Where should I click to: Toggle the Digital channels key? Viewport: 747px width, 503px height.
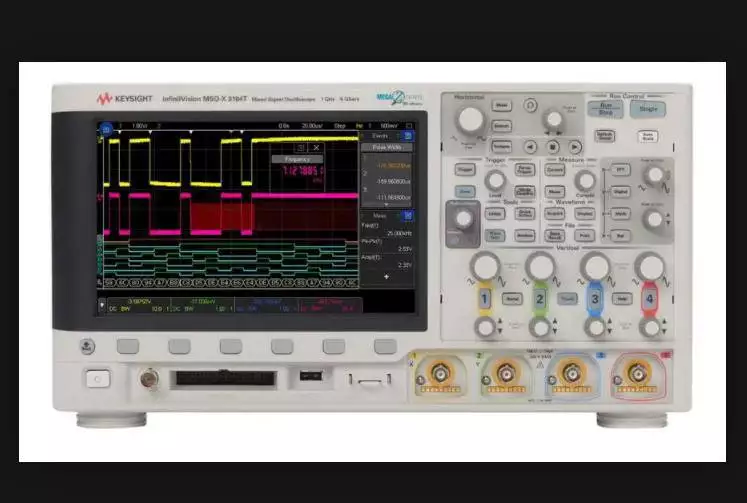point(620,191)
